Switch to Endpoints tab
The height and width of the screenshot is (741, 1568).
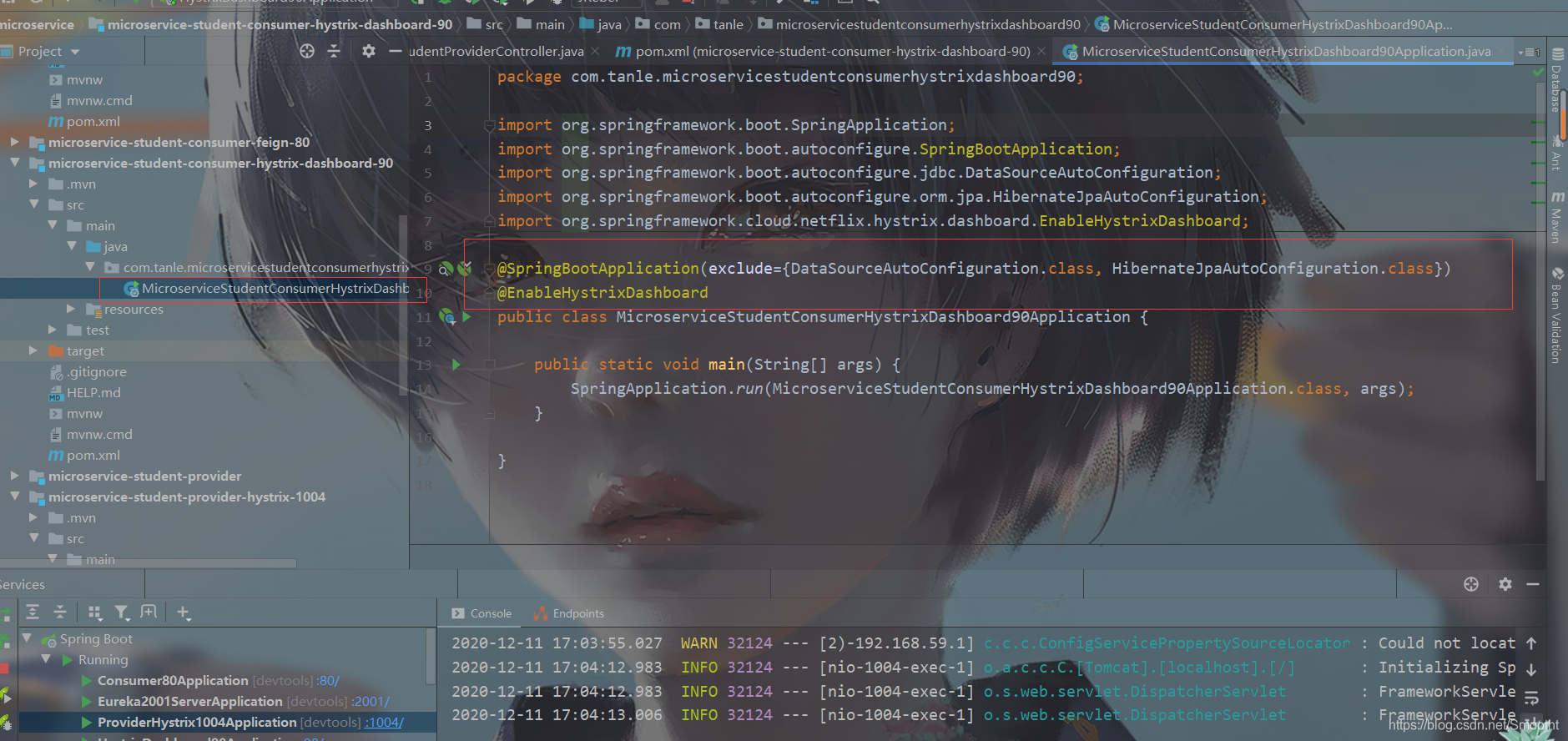click(568, 613)
